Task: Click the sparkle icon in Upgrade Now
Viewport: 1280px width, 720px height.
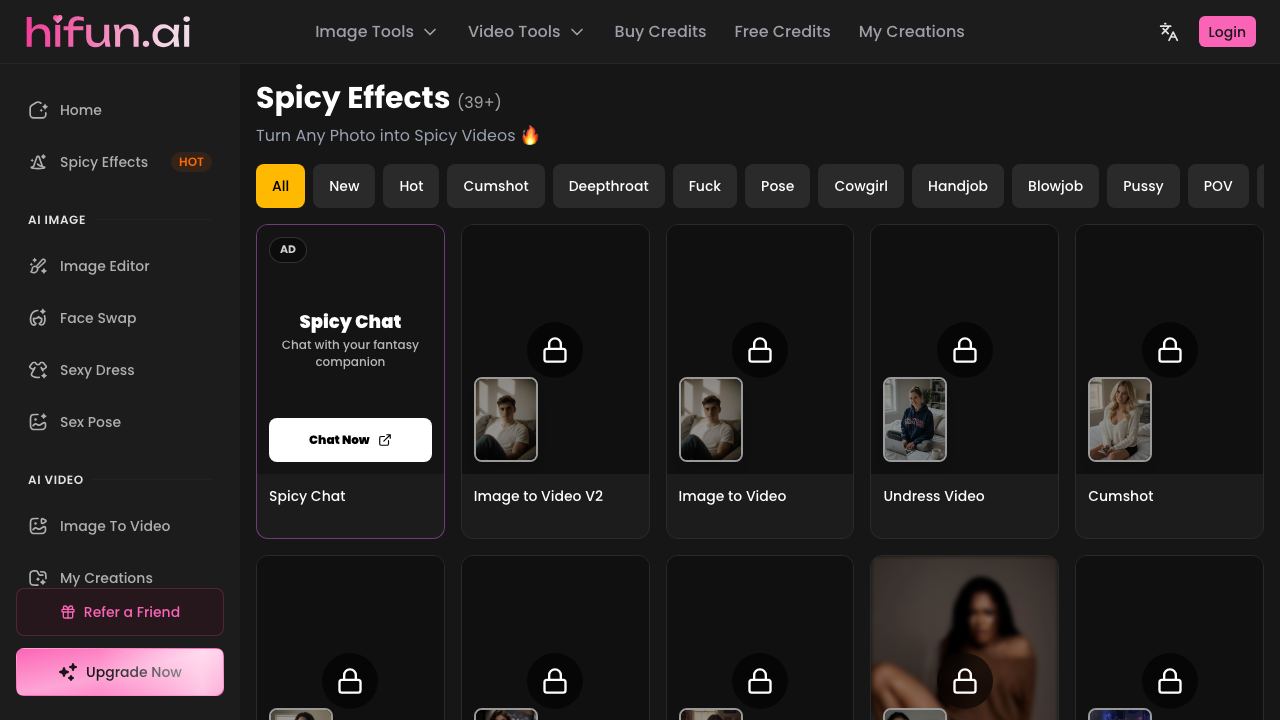Action: tap(68, 672)
